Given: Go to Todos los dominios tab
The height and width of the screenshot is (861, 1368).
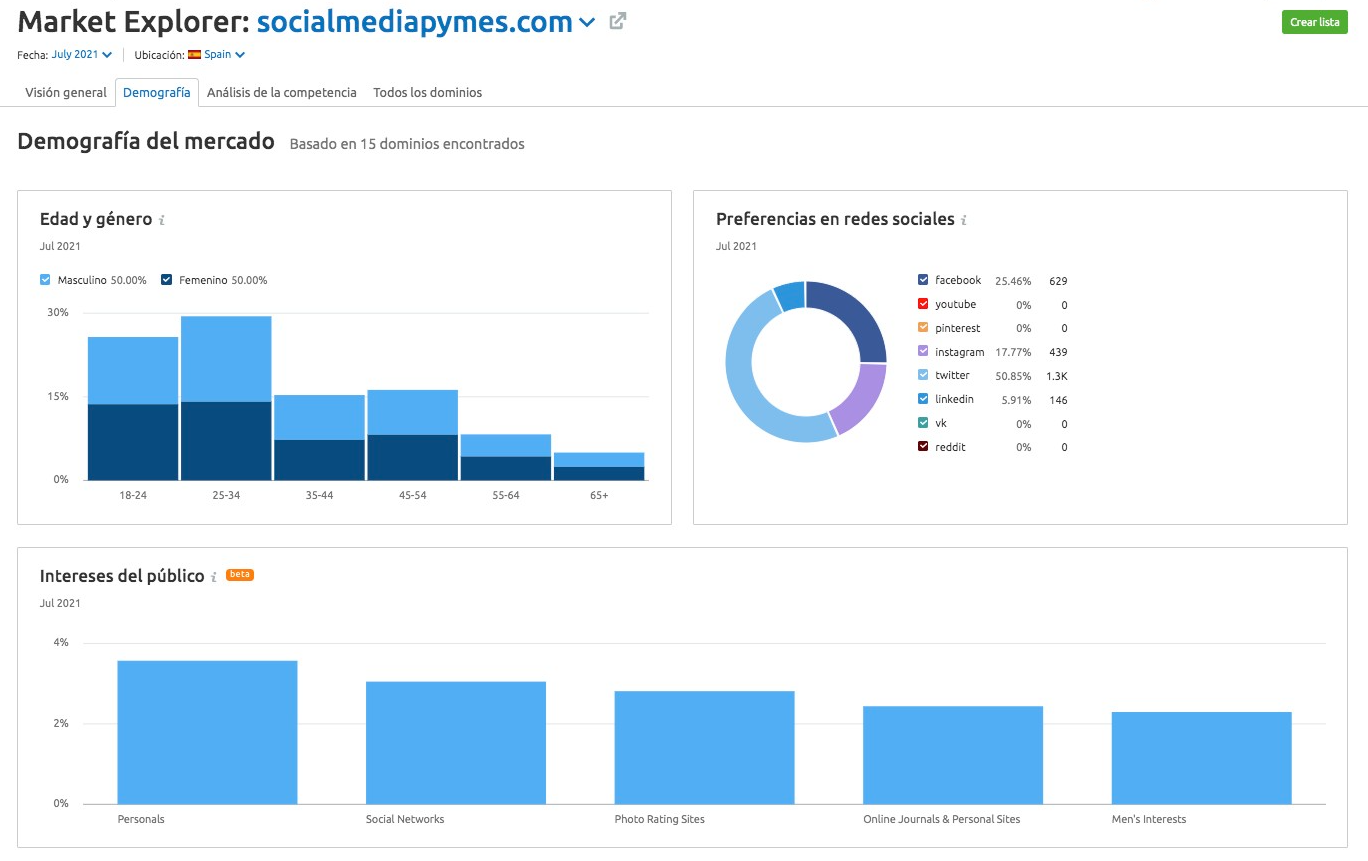Looking at the screenshot, I should pyautogui.click(x=427, y=92).
